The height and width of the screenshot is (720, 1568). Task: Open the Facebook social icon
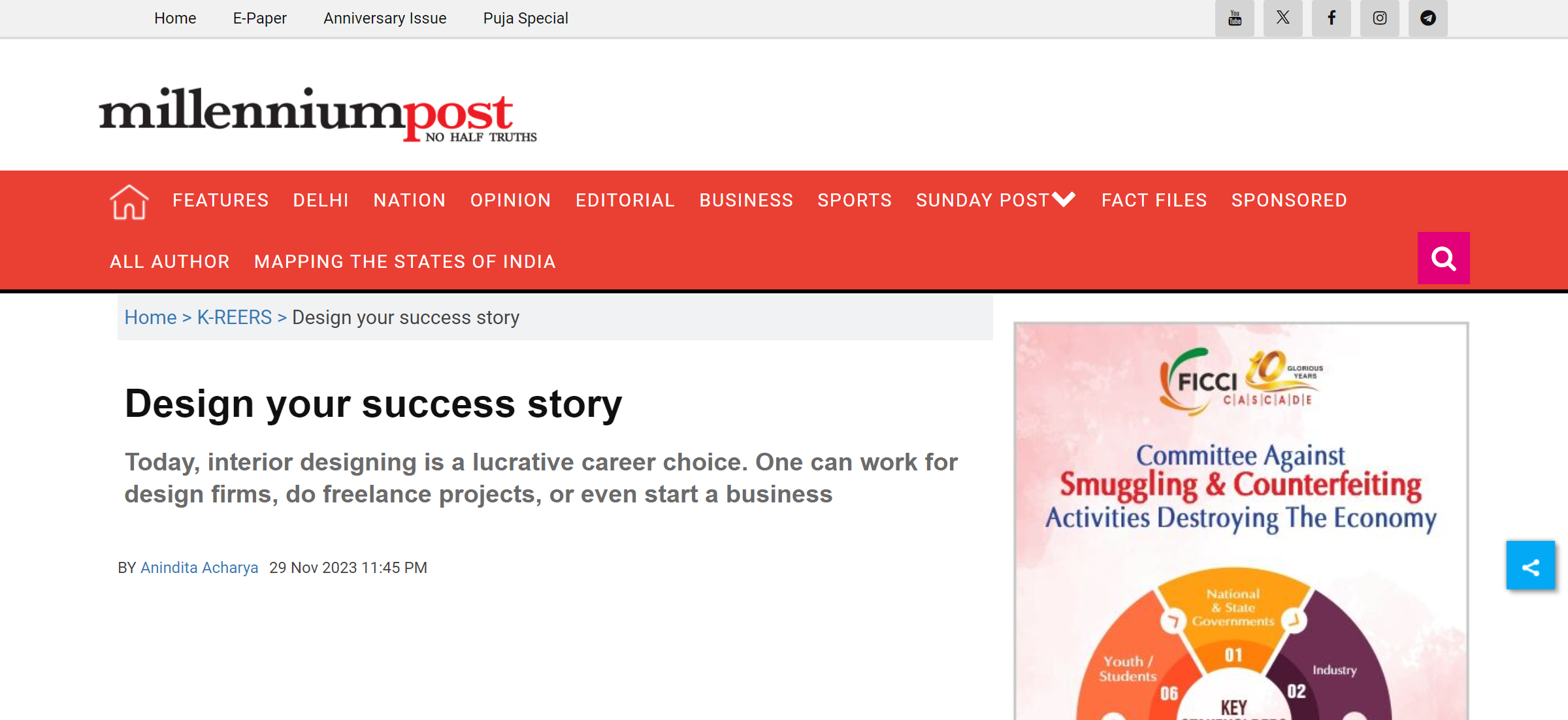coord(1331,18)
